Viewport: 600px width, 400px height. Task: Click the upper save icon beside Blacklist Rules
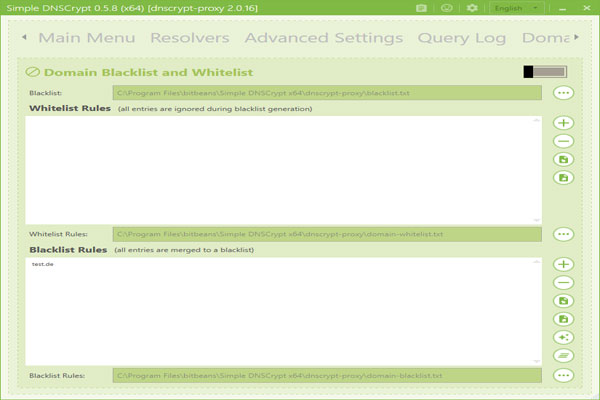click(x=563, y=301)
